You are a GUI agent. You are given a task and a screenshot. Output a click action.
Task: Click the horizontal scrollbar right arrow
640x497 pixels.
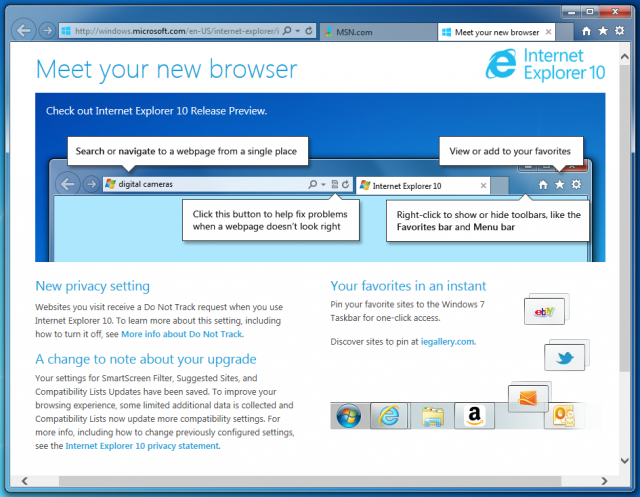604,481
